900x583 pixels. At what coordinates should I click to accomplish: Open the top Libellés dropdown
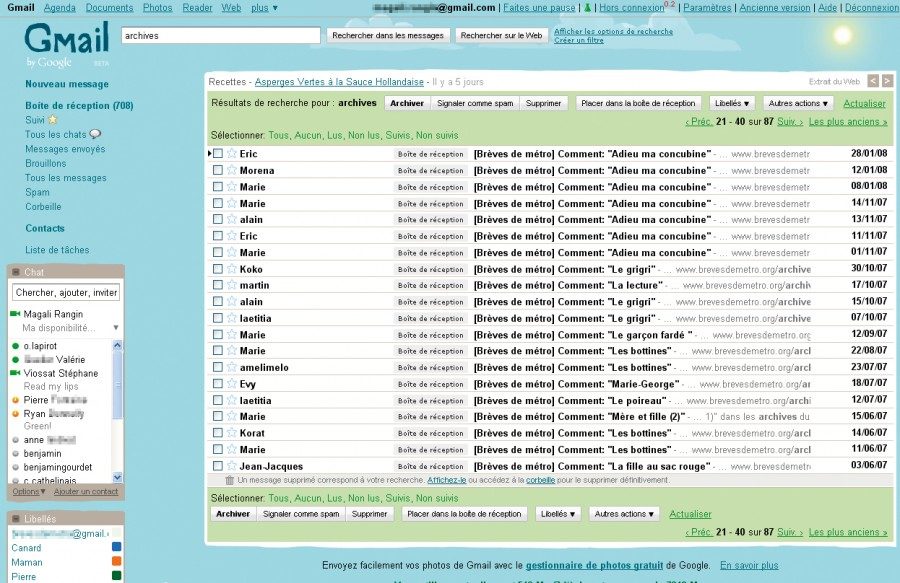pyautogui.click(x=732, y=103)
